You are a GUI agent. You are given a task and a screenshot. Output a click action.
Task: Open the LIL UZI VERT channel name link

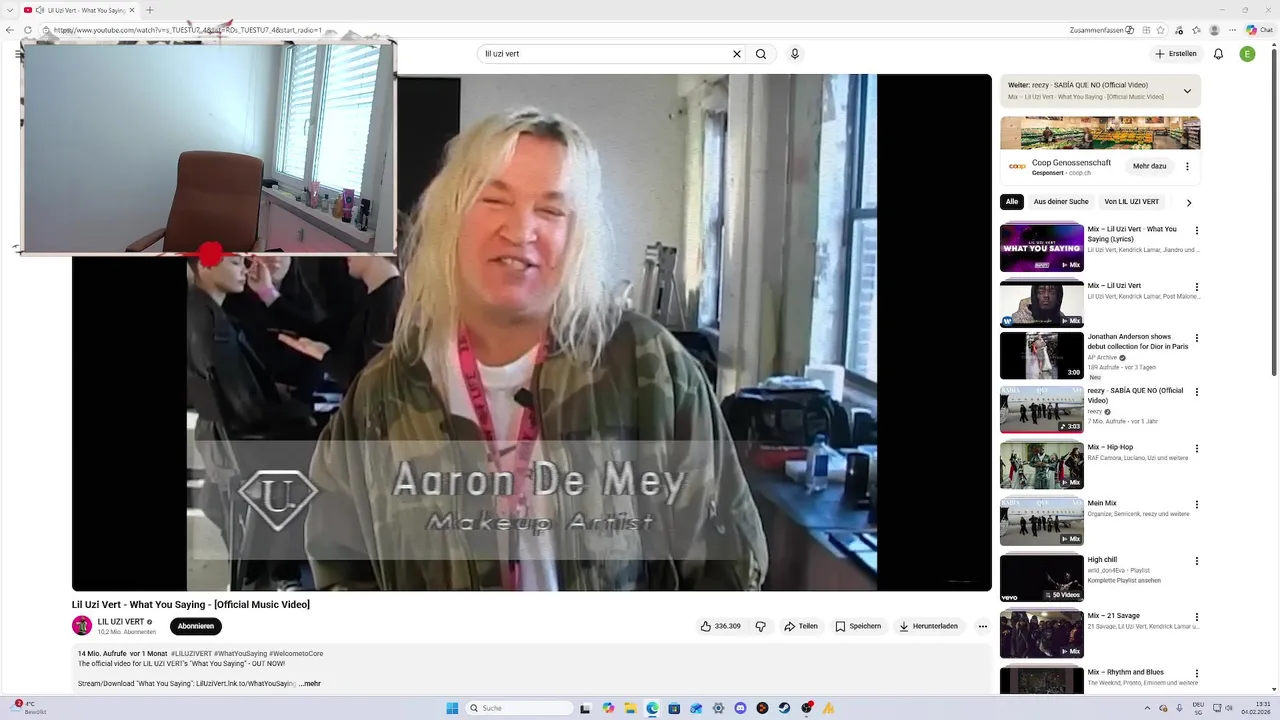coord(121,622)
